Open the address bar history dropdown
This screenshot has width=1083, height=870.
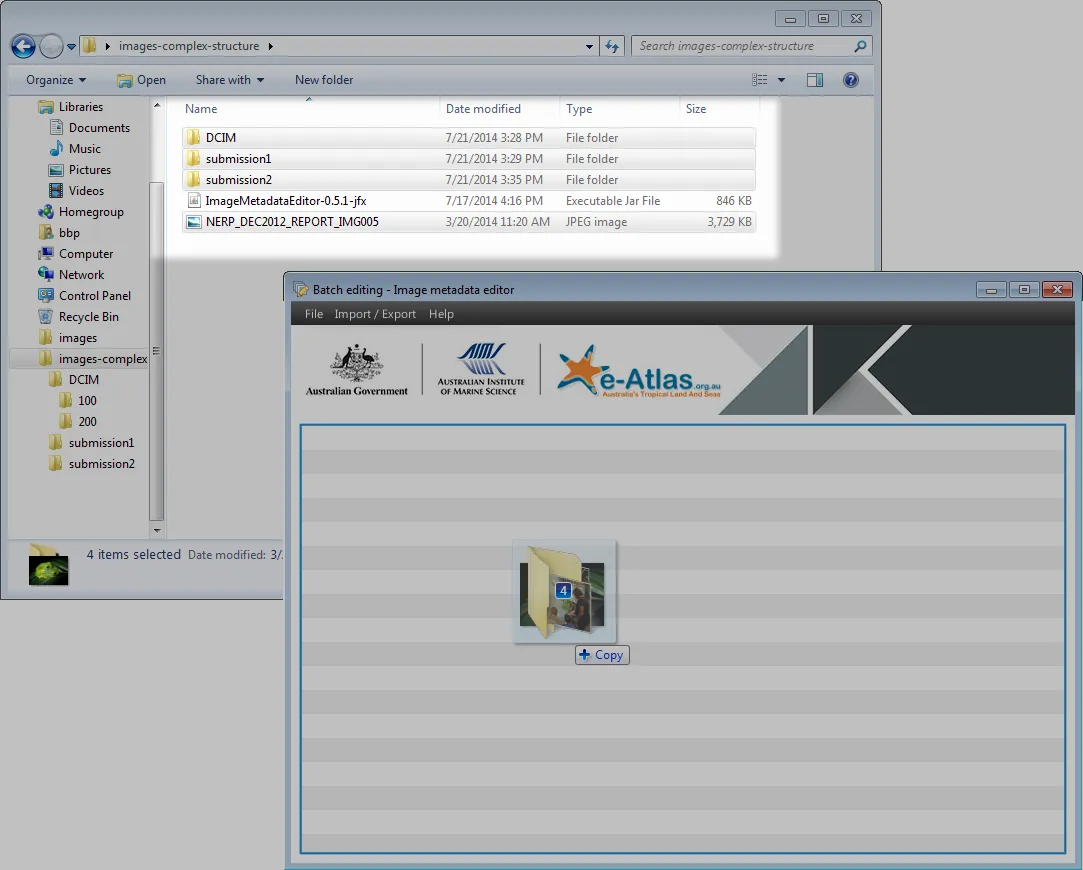click(x=589, y=46)
